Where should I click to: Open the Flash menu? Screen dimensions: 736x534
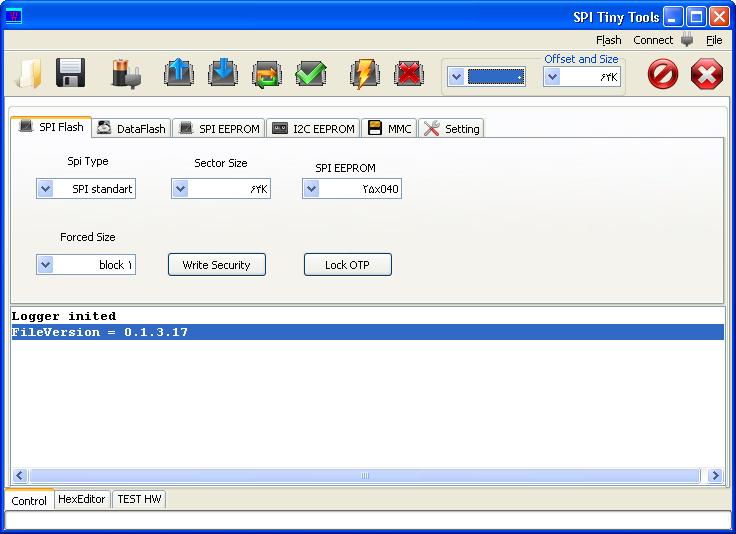click(608, 40)
